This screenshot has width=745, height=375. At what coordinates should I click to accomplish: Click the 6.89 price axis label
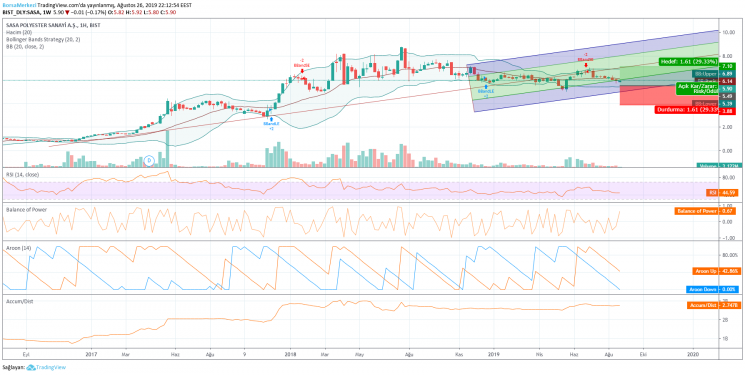[726, 74]
